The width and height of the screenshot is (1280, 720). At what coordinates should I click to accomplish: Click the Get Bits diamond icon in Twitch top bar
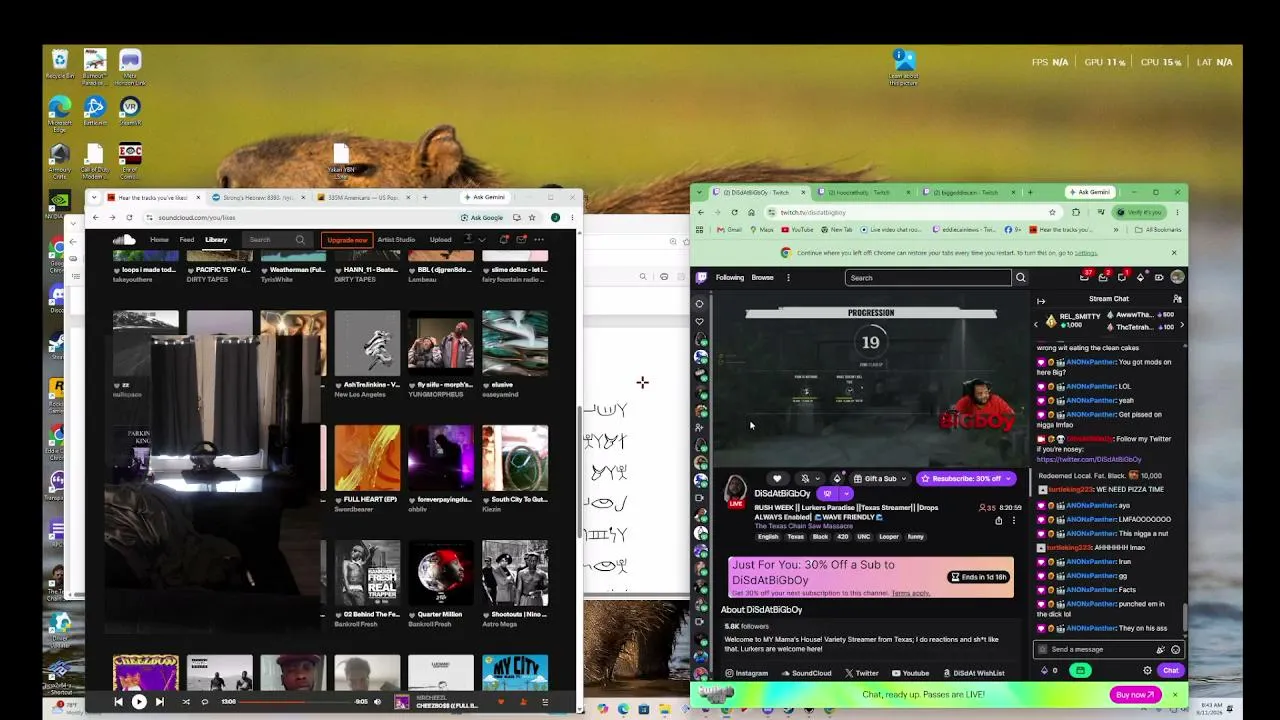pyautogui.click(x=1141, y=278)
